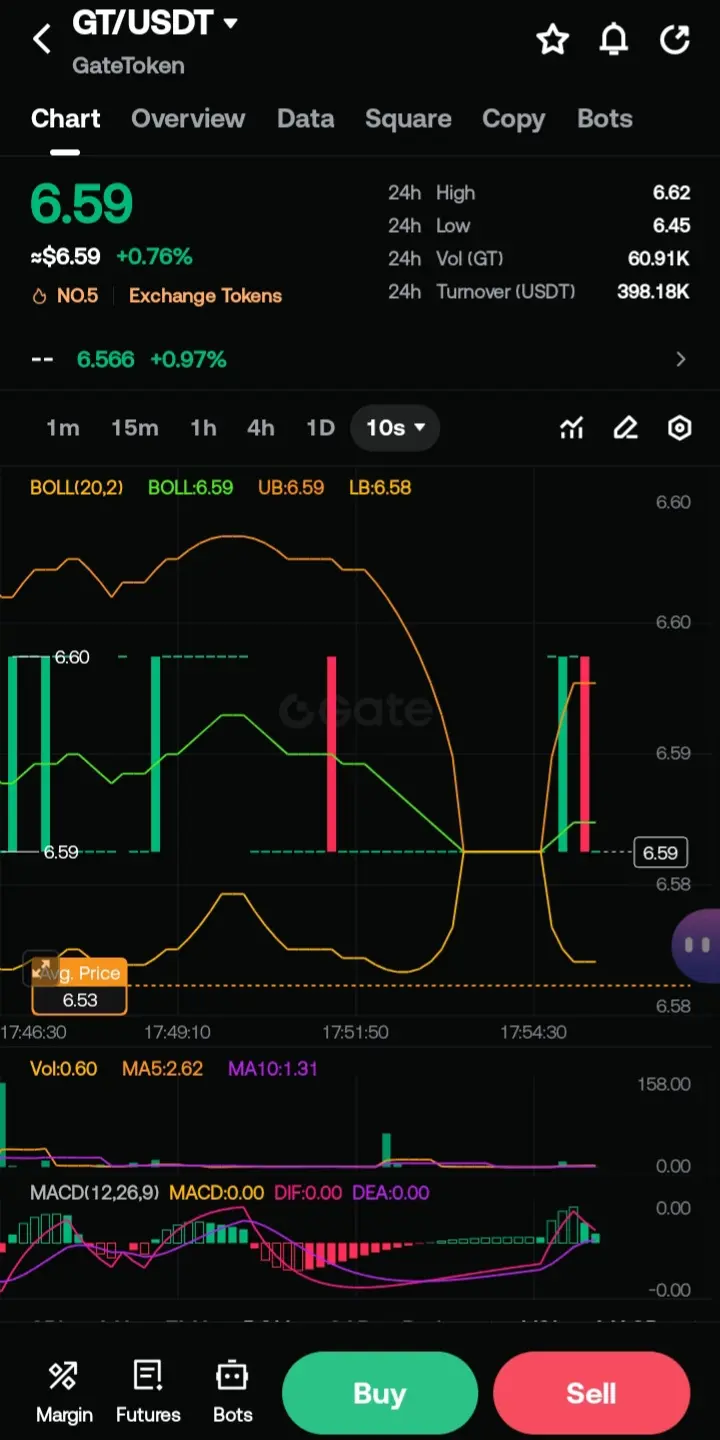Open the 10s interval dropdown

click(395, 428)
